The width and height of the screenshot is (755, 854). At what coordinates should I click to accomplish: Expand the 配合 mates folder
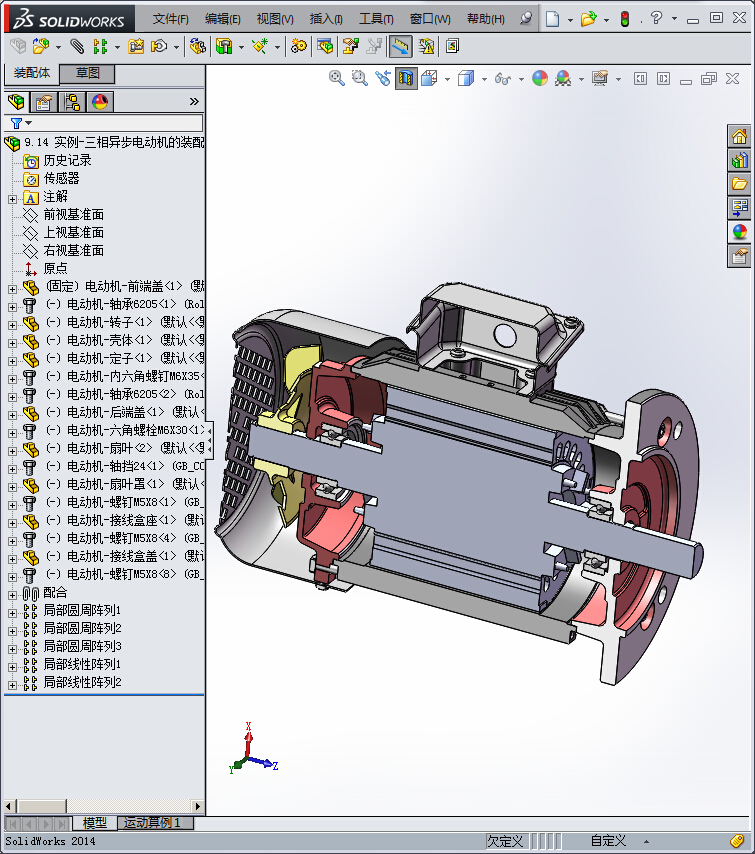click(12, 595)
